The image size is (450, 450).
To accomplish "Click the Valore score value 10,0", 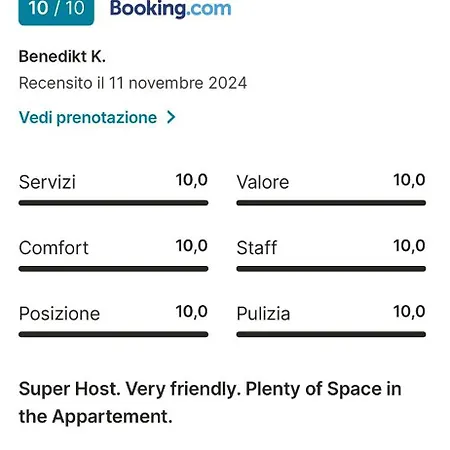I will (409, 180).
